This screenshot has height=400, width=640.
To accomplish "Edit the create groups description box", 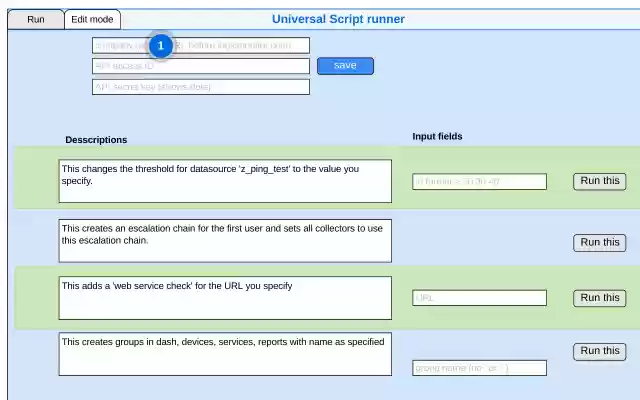I will pyautogui.click(x=225, y=354).
